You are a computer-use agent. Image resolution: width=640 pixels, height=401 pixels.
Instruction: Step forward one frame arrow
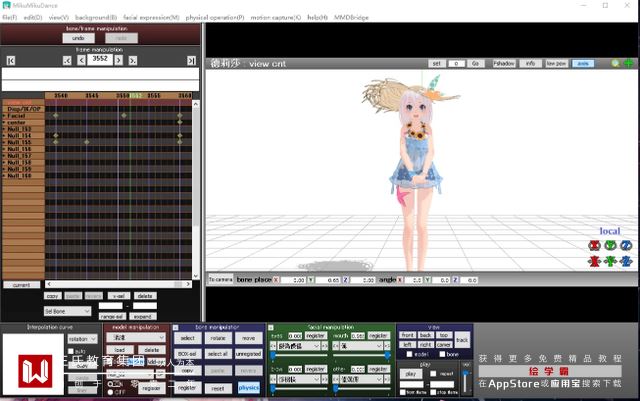(x=119, y=60)
